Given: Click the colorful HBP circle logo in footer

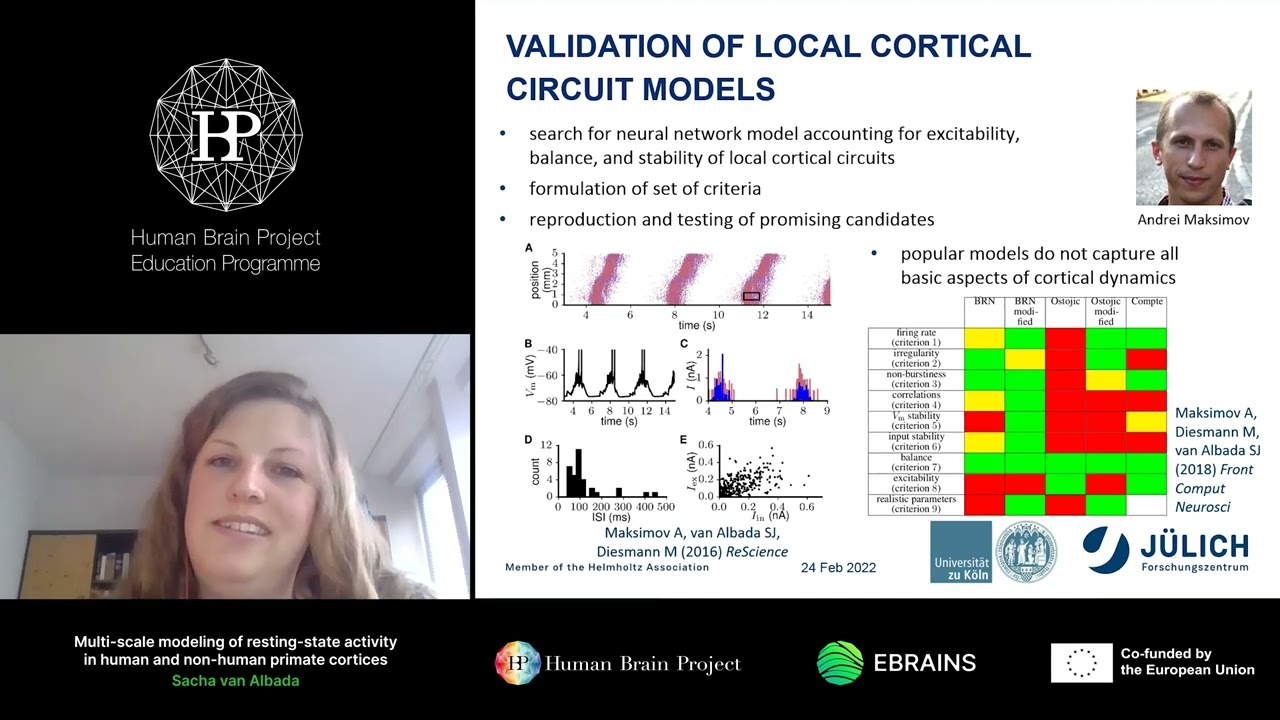Looking at the screenshot, I should (518, 663).
